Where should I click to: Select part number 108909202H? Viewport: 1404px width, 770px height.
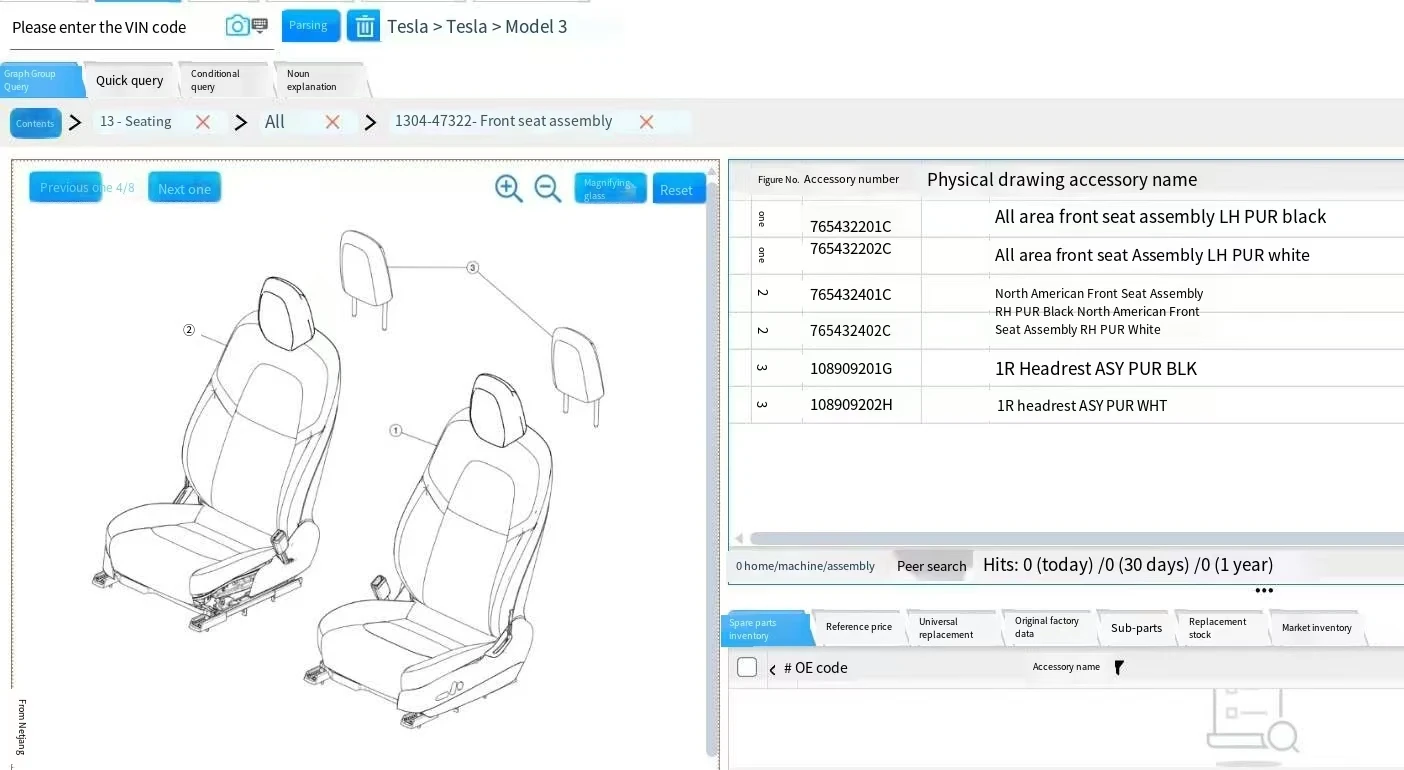pos(851,404)
